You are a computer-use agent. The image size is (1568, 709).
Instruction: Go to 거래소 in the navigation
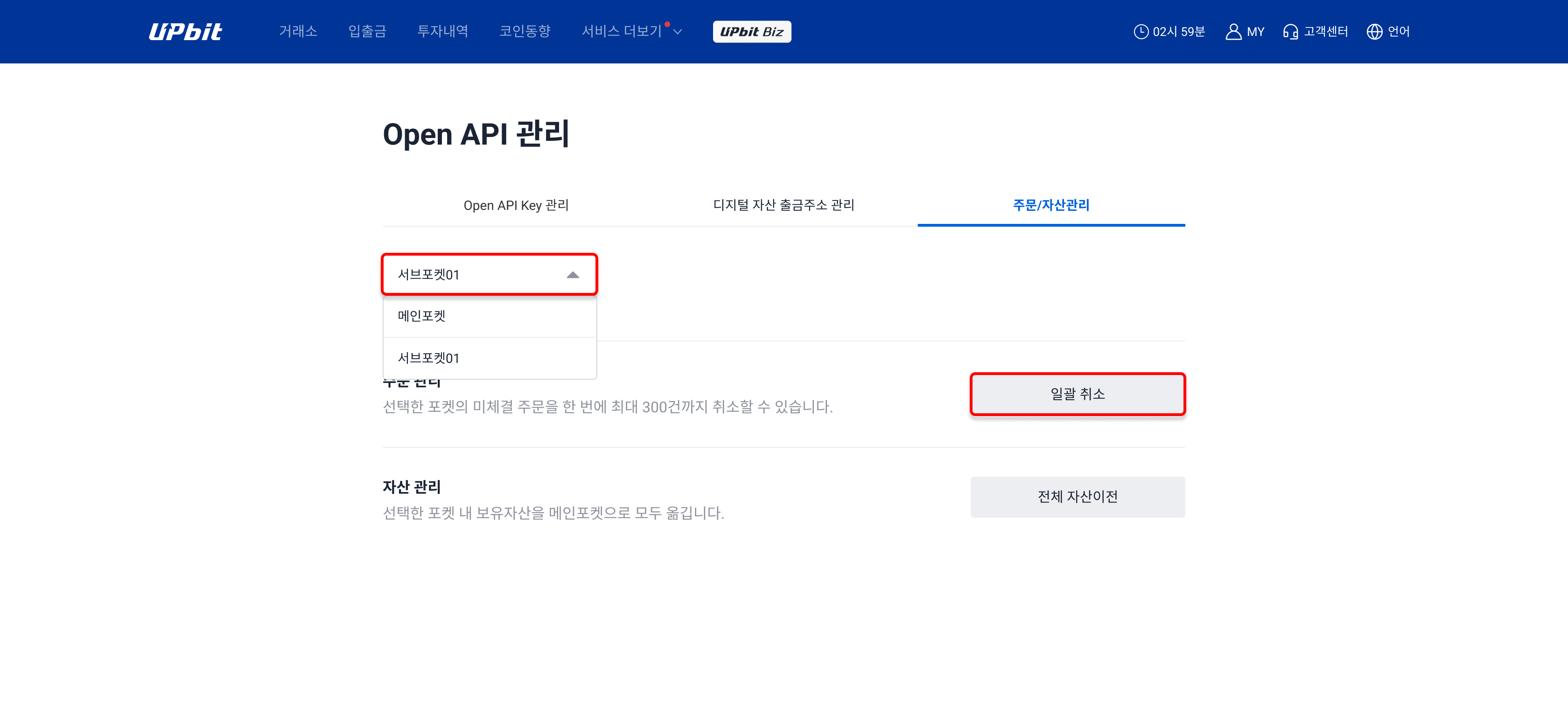(298, 32)
